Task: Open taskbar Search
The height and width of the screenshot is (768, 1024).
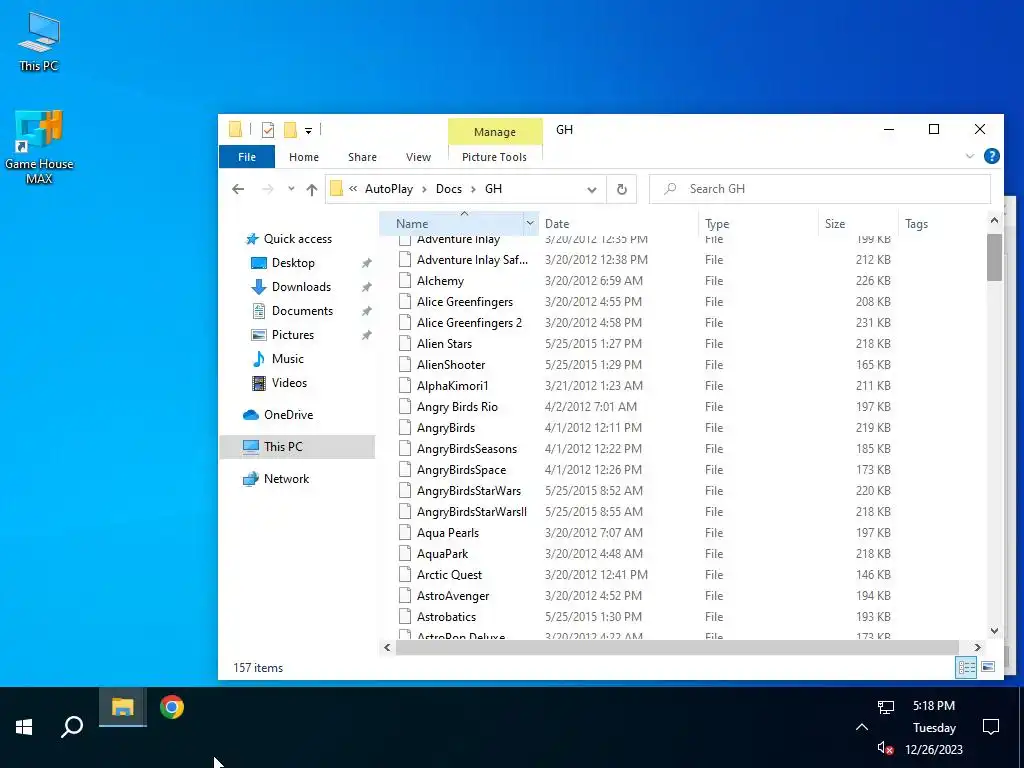Action: click(72, 727)
